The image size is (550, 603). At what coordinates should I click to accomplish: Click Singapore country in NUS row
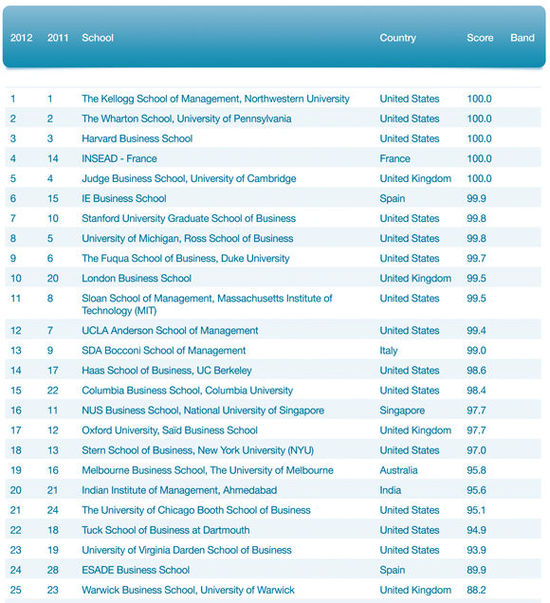(402, 410)
